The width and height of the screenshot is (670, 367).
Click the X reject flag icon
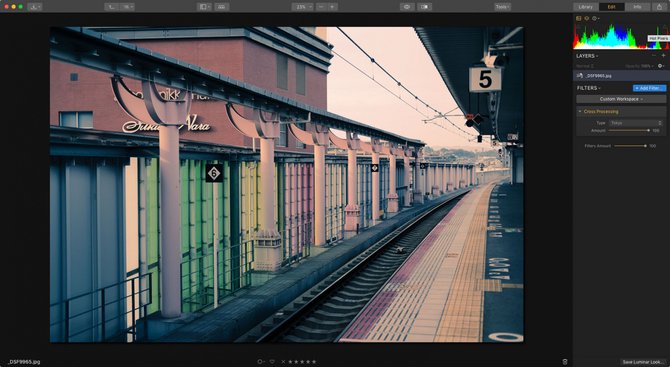click(x=283, y=362)
